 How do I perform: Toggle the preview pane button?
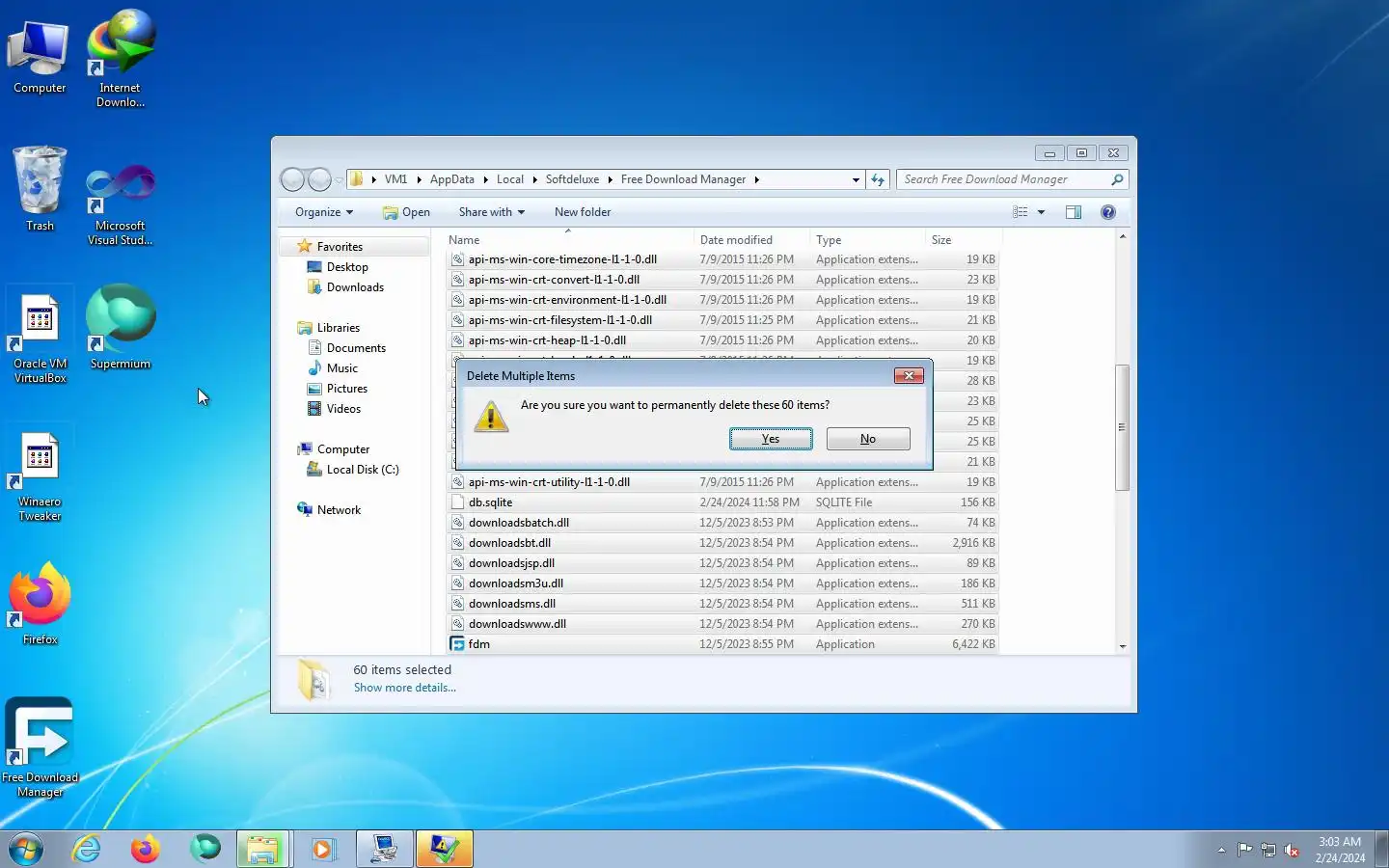(x=1074, y=212)
